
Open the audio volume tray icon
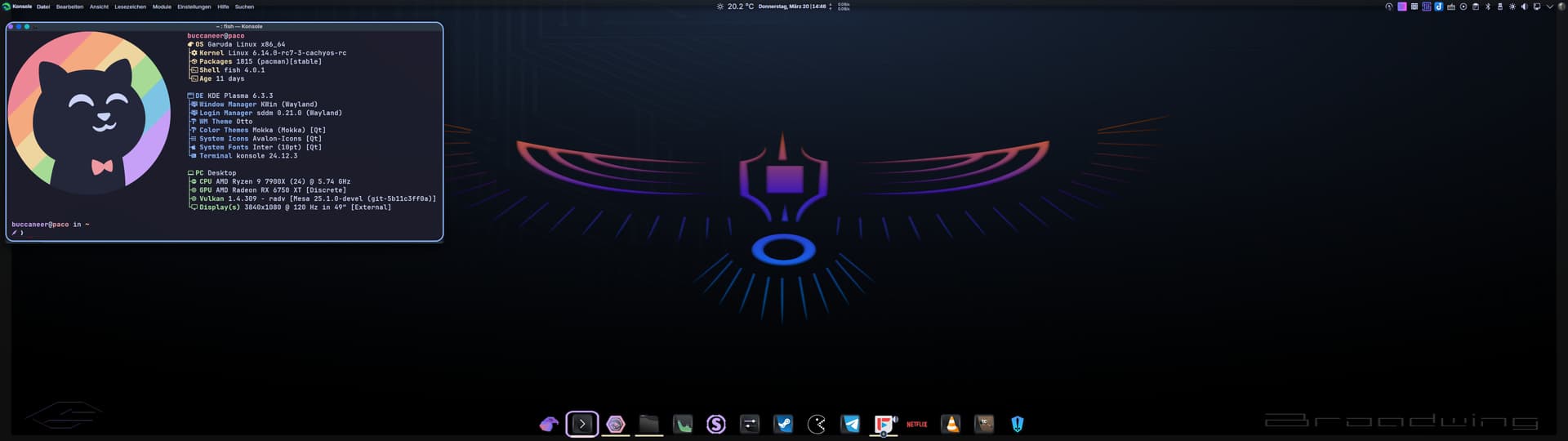coord(1524,7)
